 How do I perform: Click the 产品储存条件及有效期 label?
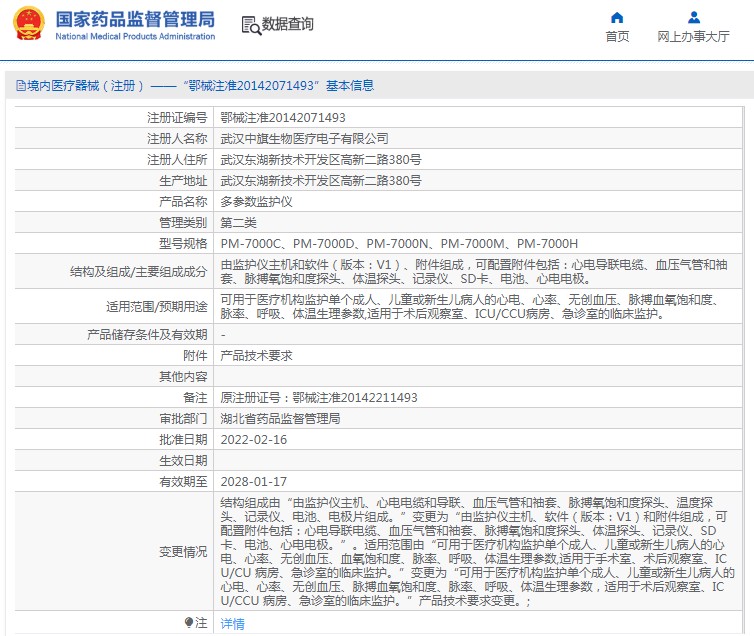(x=147, y=335)
